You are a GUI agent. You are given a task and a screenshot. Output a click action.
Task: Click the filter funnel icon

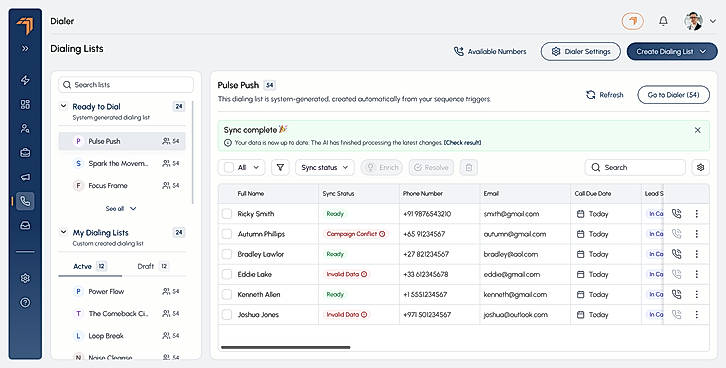pos(280,168)
